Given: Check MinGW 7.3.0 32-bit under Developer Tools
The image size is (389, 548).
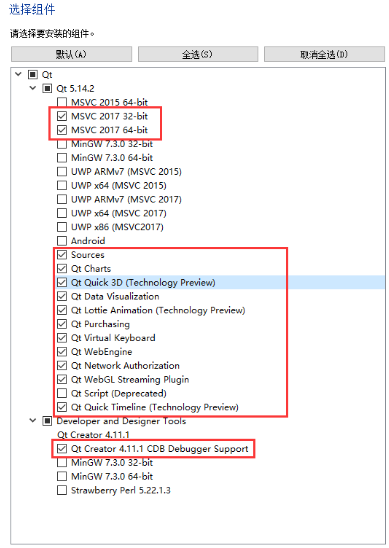Looking at the screenshot, I should click(x=62, y=462).
